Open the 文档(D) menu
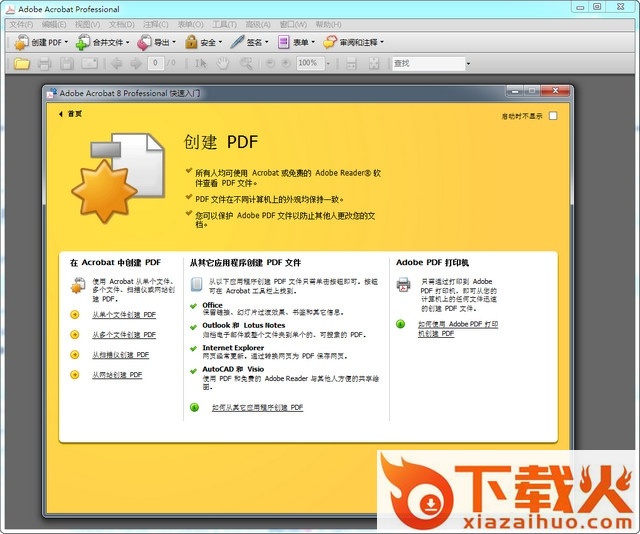640x534 pixels. tap(122, 24)
